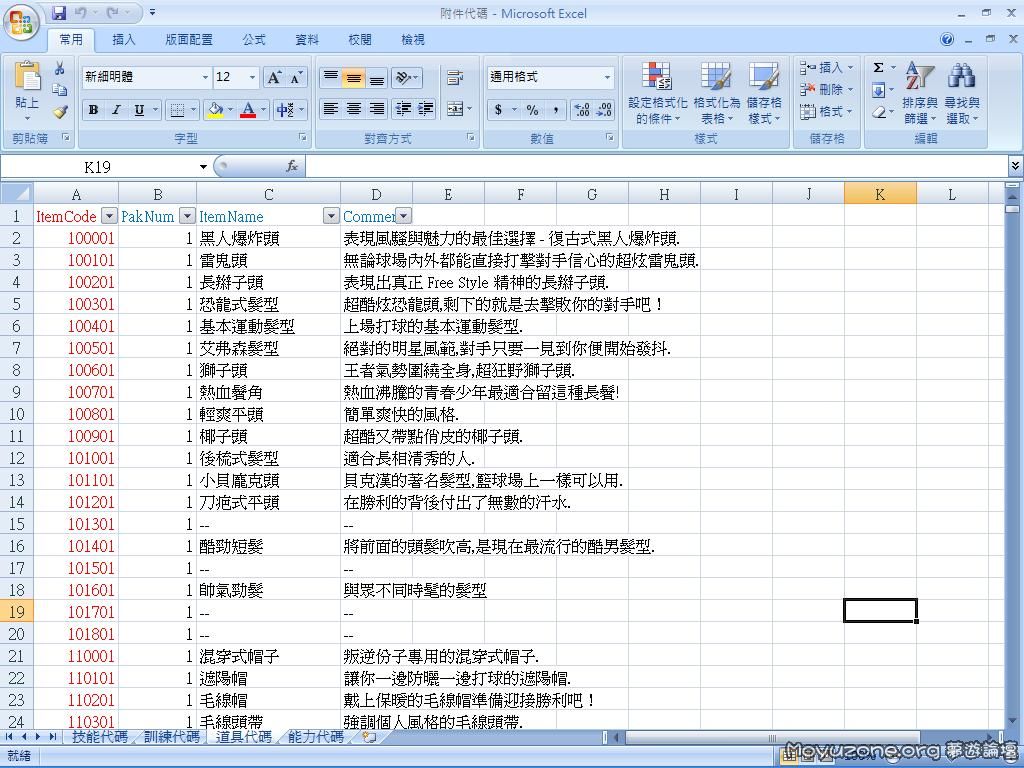Viewport: 1024px width, 768px height.
Task: Open ItemName column filter dropdown
Action: click(331, 216)
